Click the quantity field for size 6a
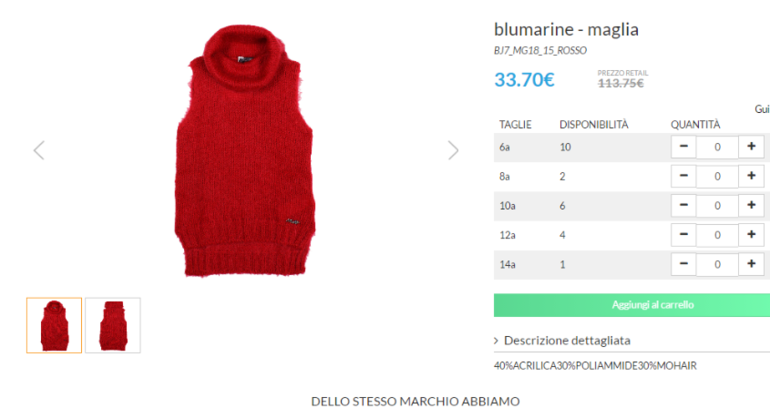770x408 pixels. 717,147
